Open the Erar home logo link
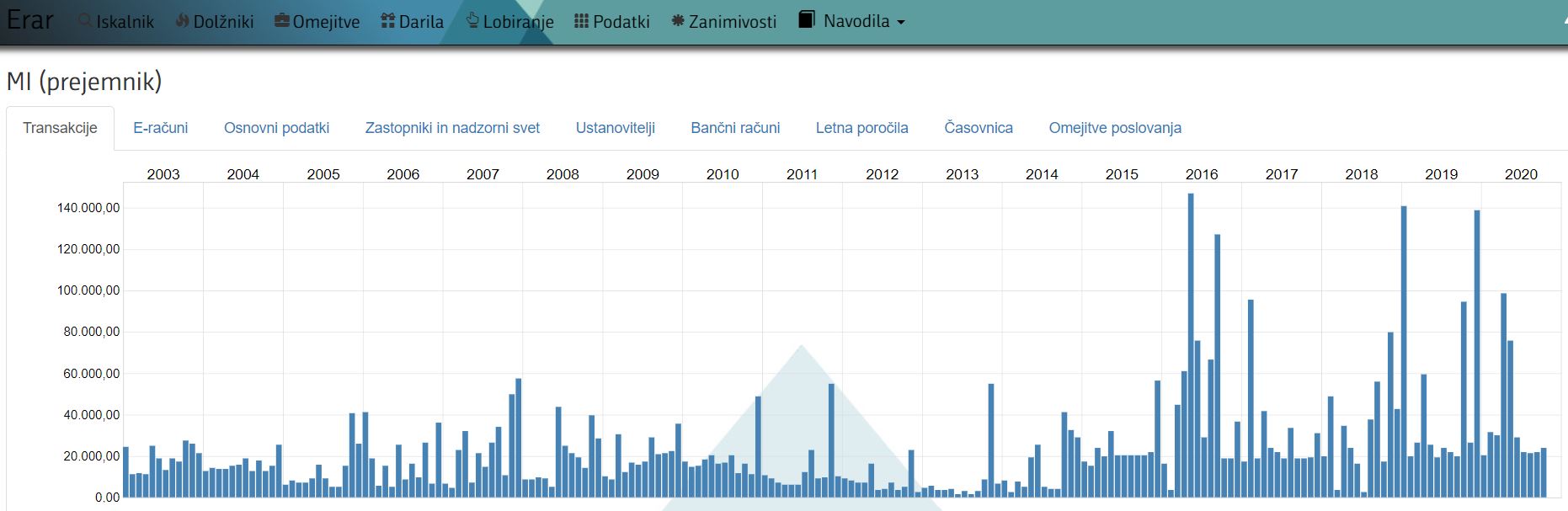Screen dimensions: 1568x511 (30, 20)
